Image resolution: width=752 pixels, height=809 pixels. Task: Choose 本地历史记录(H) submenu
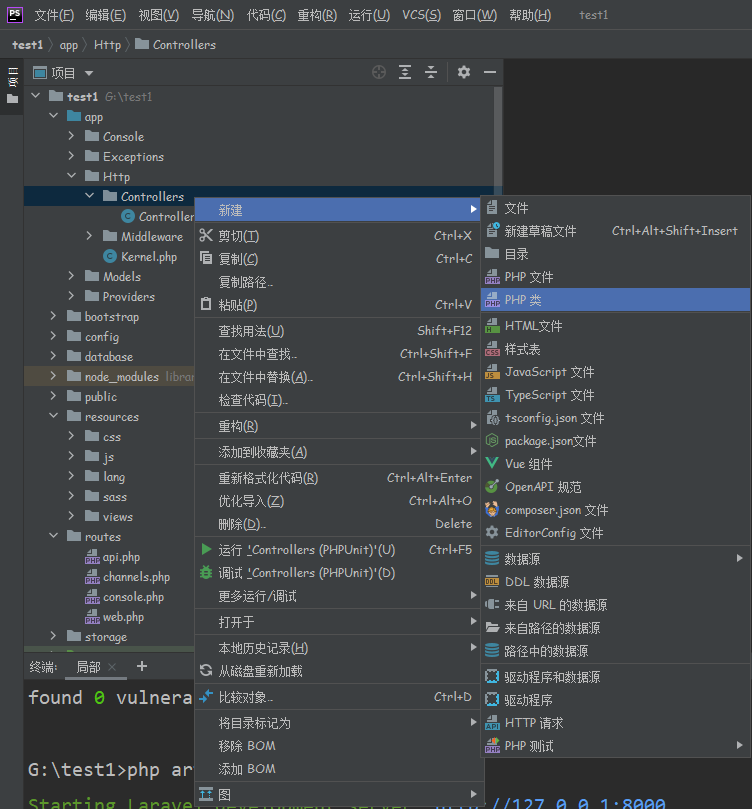[338, 648]
